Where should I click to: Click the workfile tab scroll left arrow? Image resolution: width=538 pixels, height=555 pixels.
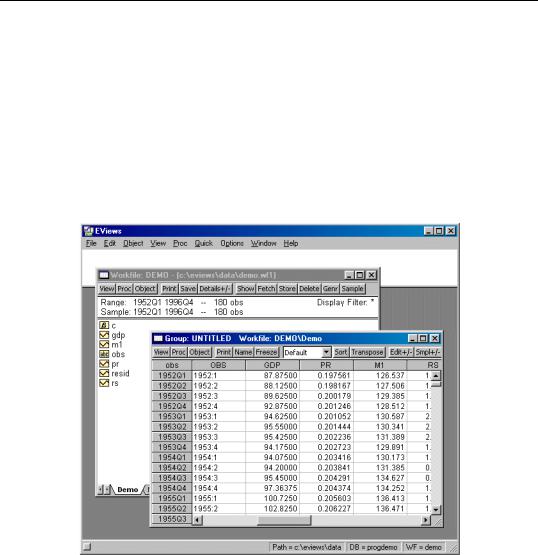100,490
